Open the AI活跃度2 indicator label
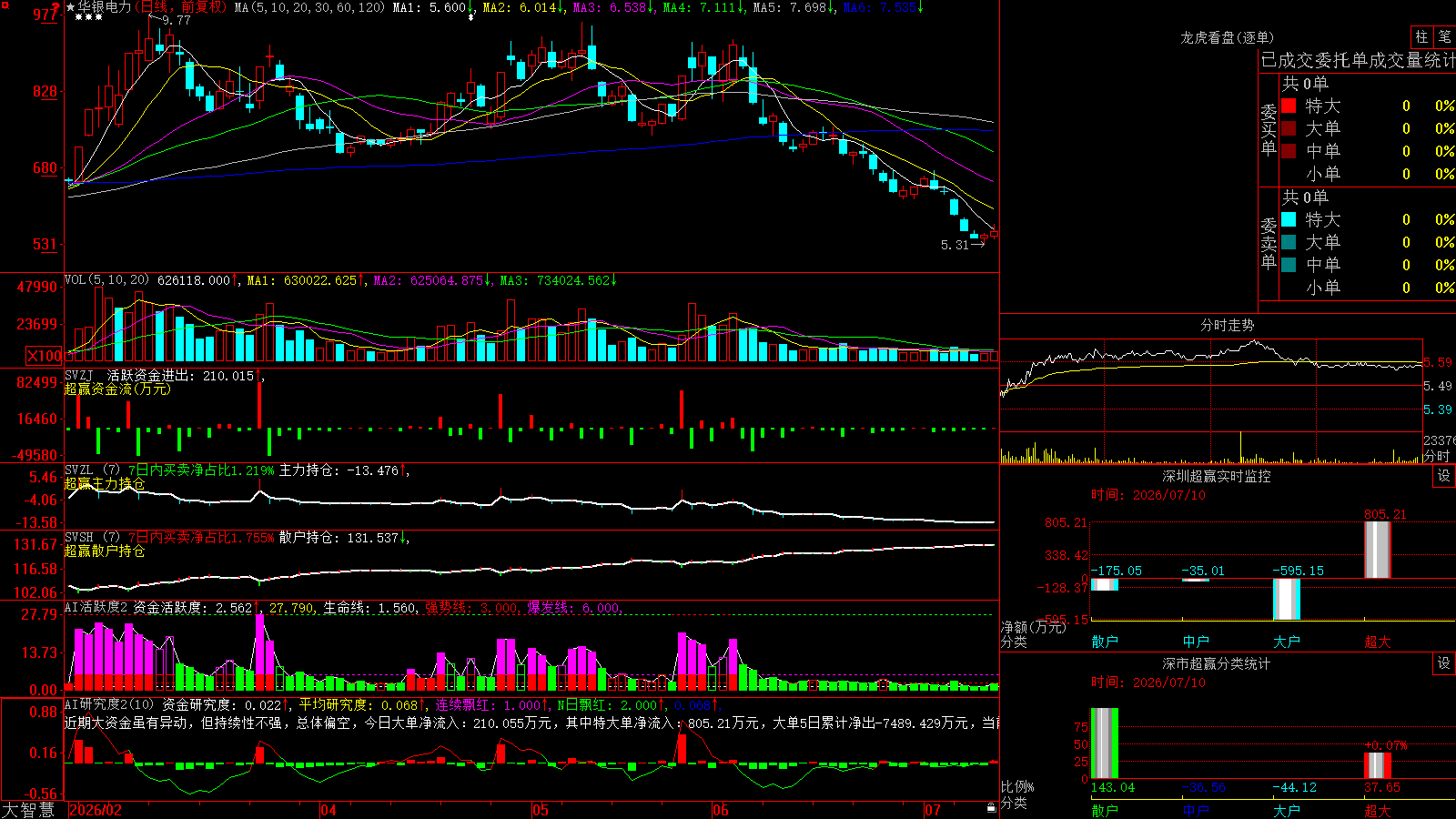The width and height of the screenshot is (1456, 819). pyautogui.click(x=96, y=608)
